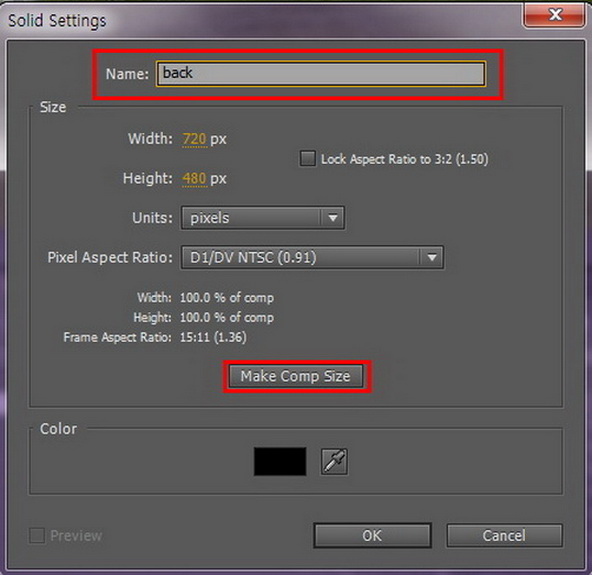
Task: Confirm with the OK button
Action: click(x=372, y=535)
